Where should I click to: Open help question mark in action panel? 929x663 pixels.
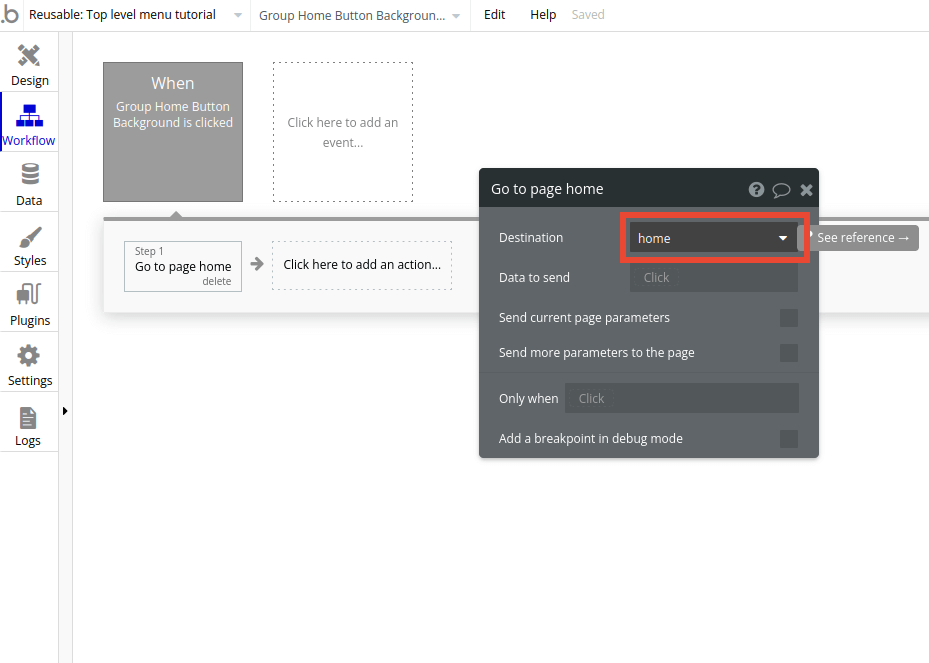tap(756, 190)
